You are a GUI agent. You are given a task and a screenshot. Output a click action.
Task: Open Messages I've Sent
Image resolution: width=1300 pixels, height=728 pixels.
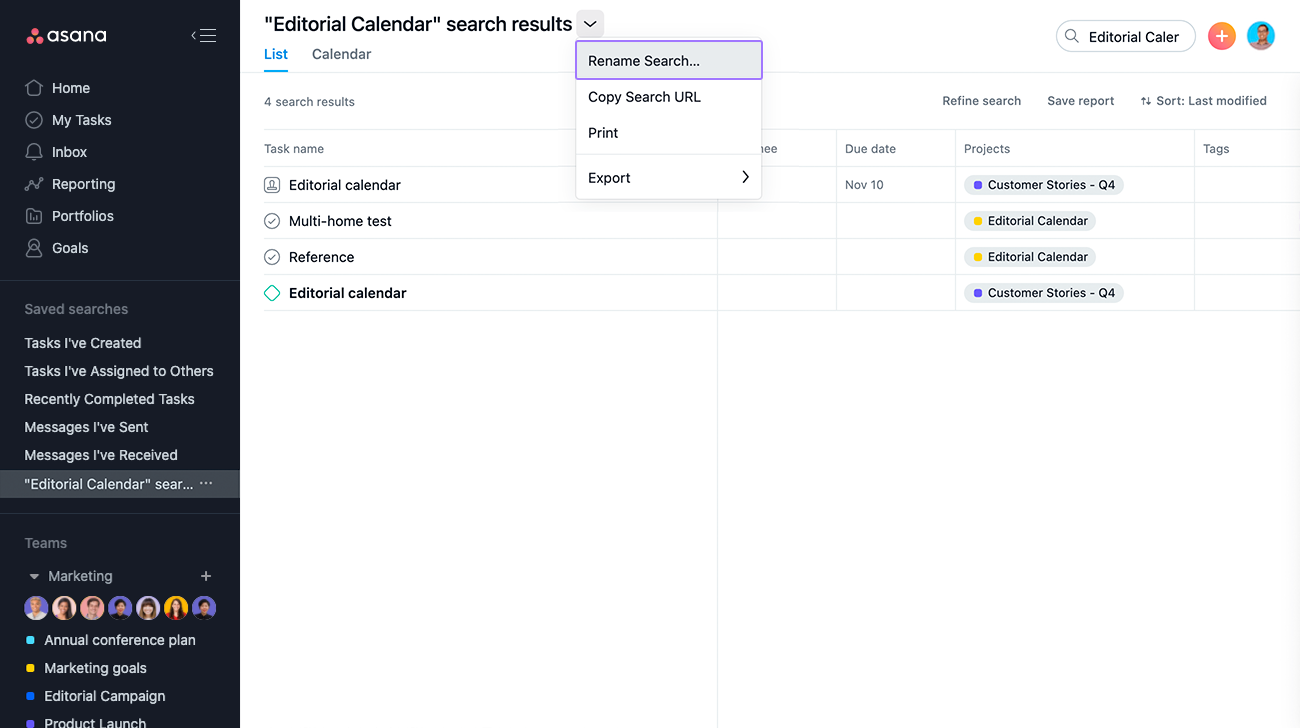point(86,427)
